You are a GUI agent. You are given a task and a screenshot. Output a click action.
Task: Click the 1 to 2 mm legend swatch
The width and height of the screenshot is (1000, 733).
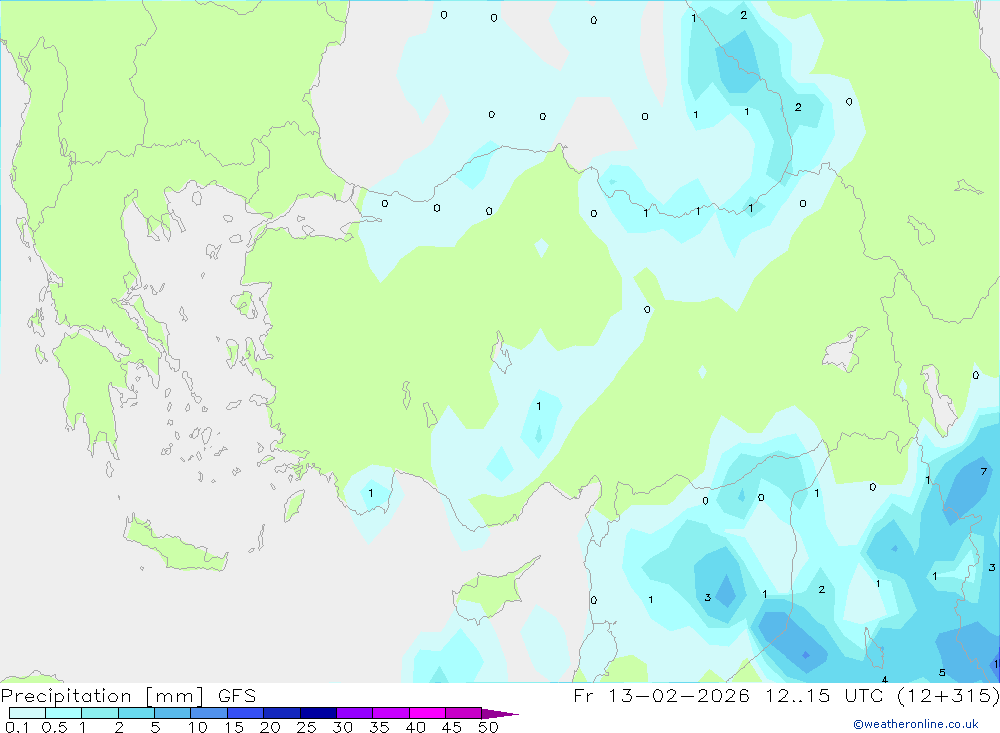point(100,713)
